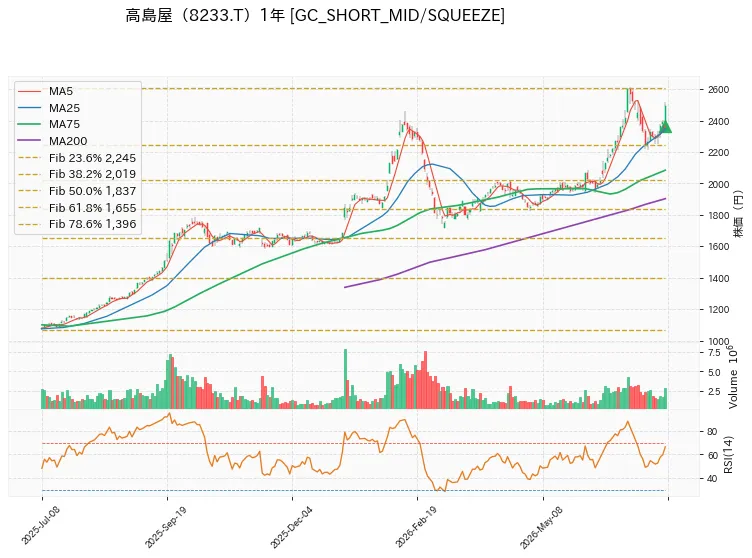Click the 株価 (円) axis label
752x558 pixels.
click(739, 213)
